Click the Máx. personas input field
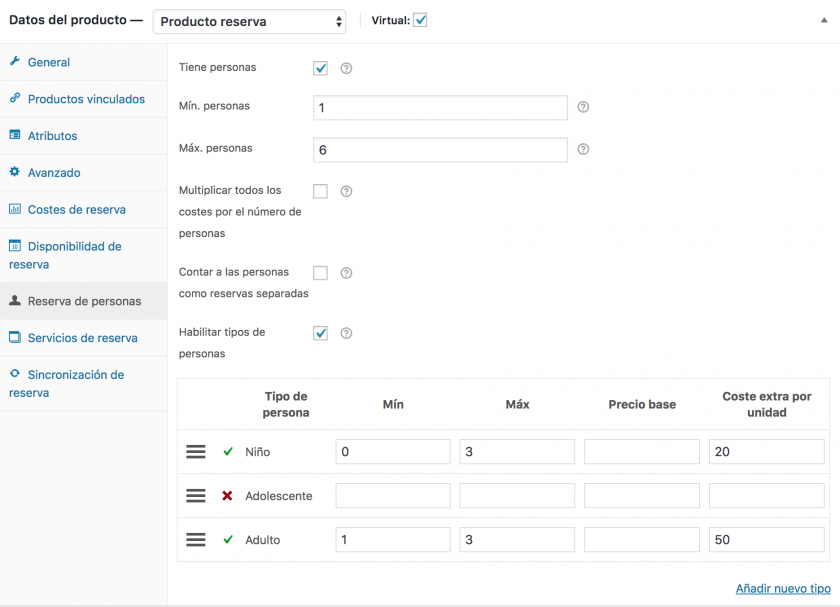Screen dimensions: 840x607 [x=440, y=150]
